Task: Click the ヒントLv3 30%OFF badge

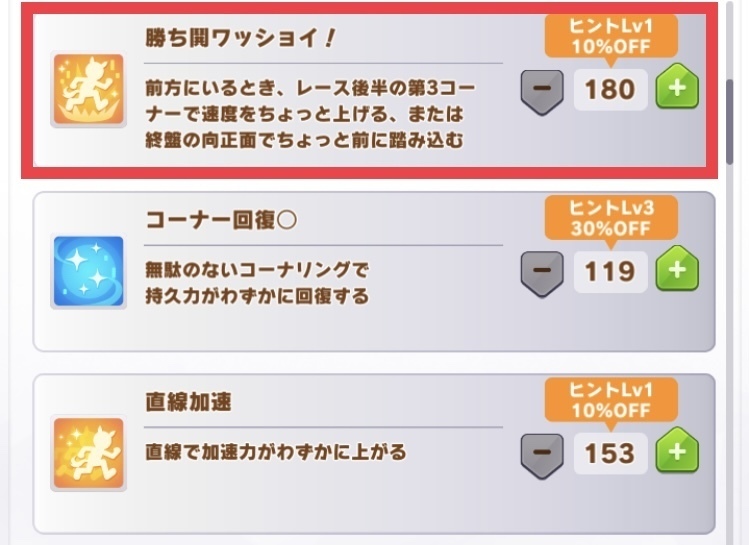Action: click(x=611, y=218)
